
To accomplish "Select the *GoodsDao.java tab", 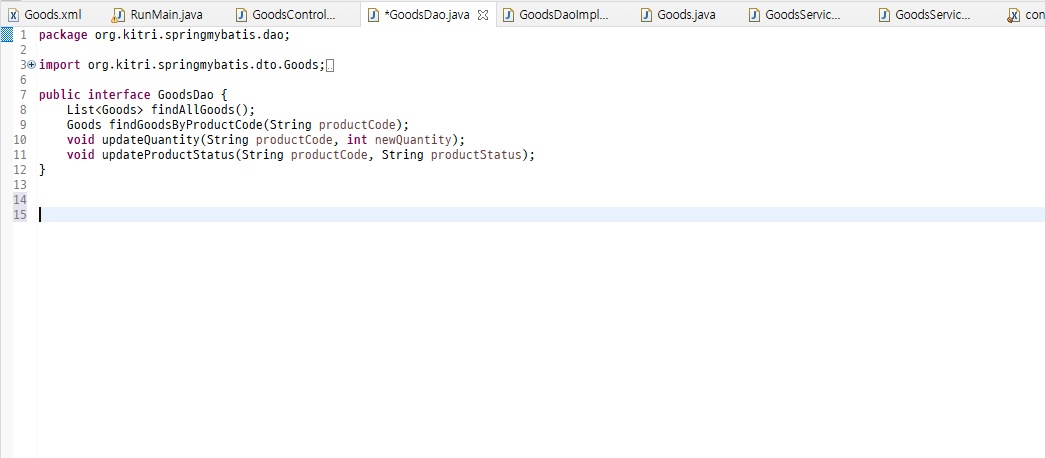I will coord(427,15).
